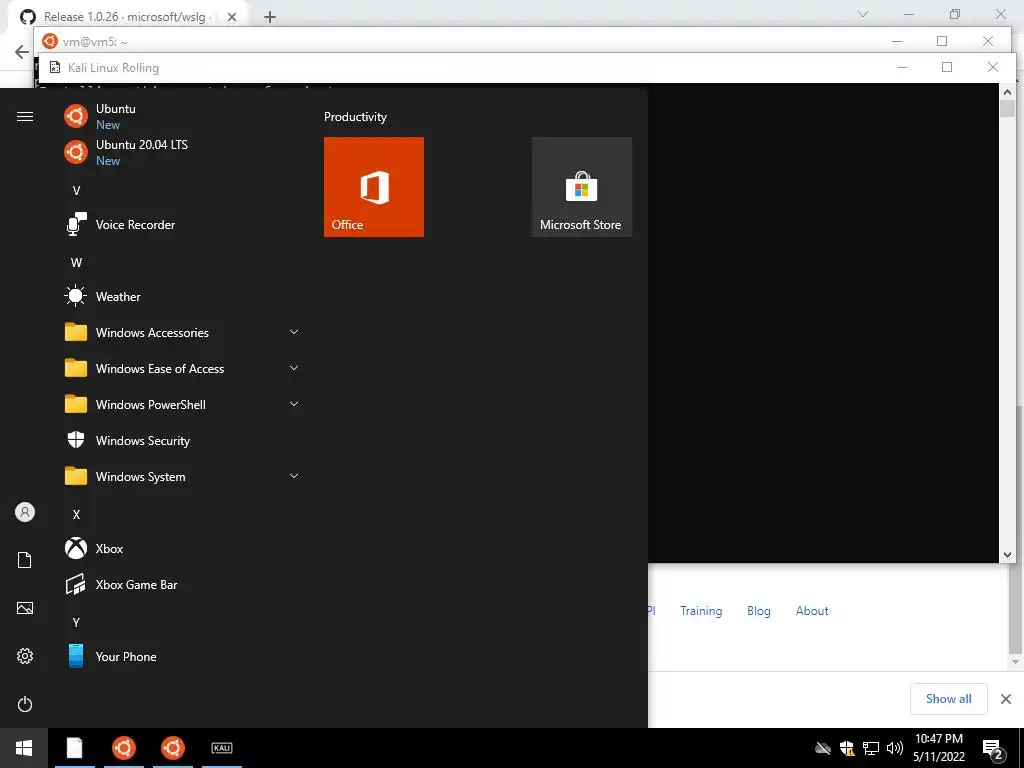Screen dimensions: 1024x768
Task: Open Settings gear in Start sidebar
Action: point(25,656)
